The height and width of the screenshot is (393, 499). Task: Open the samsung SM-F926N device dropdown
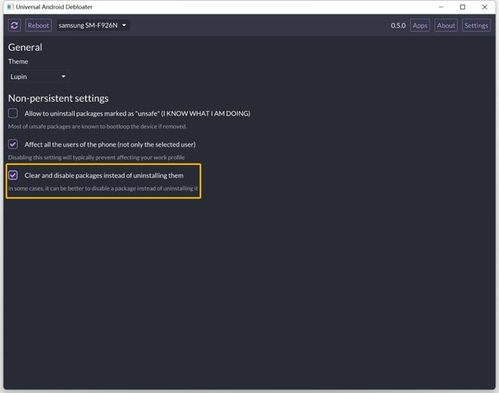[92, 25]
